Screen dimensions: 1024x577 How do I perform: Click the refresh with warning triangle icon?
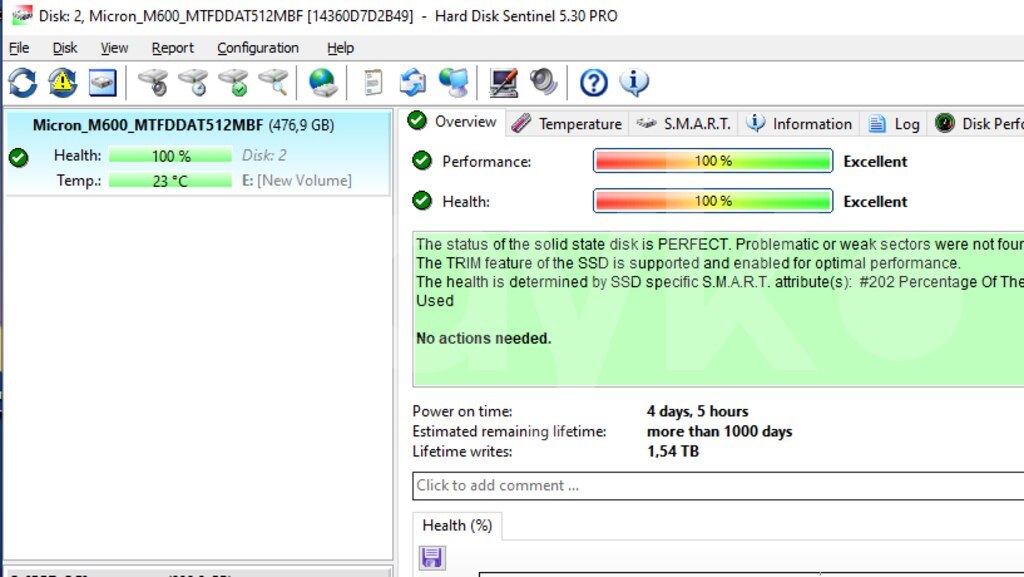[62, 82]
